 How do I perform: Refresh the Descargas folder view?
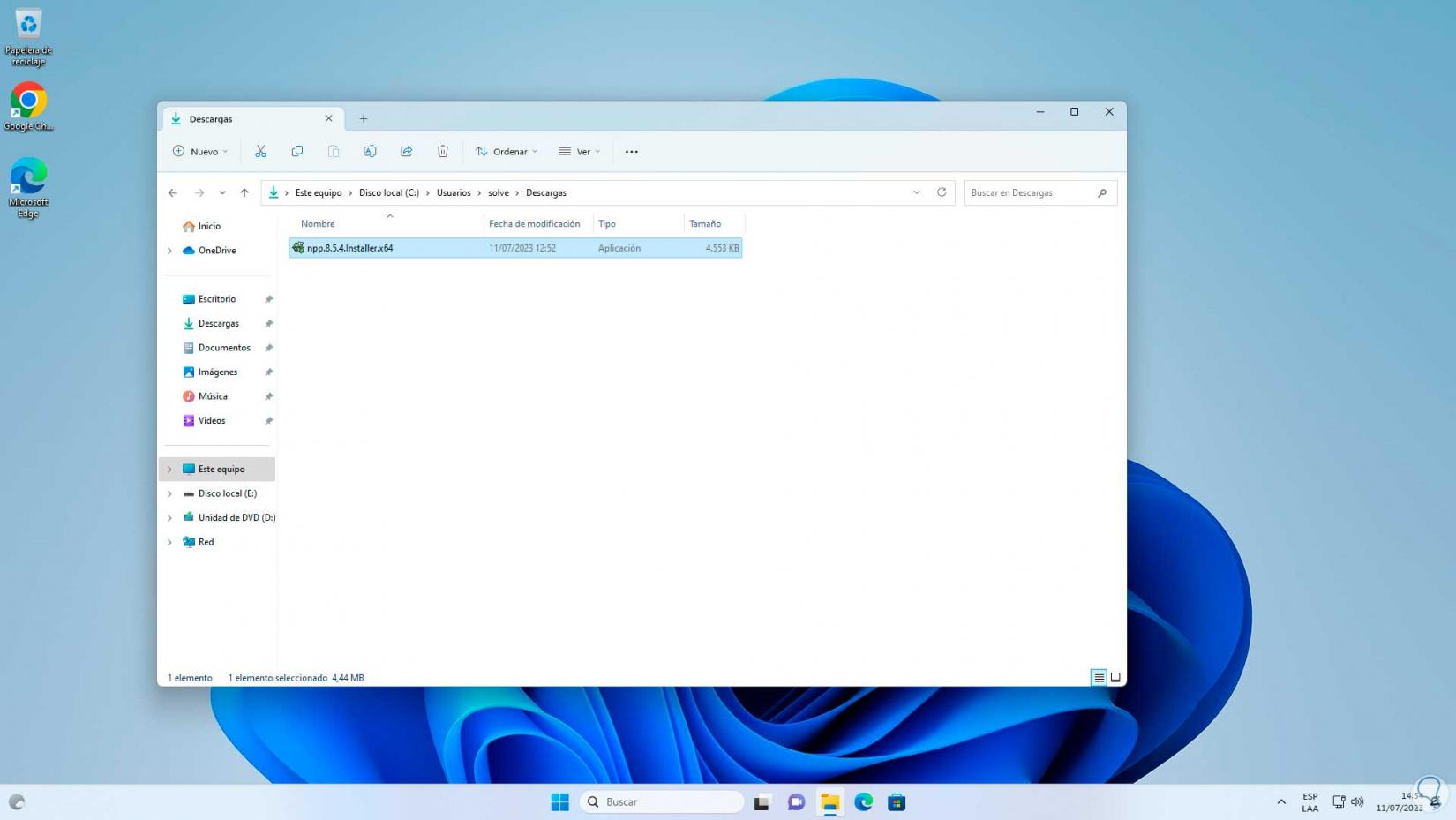[942, 192]
